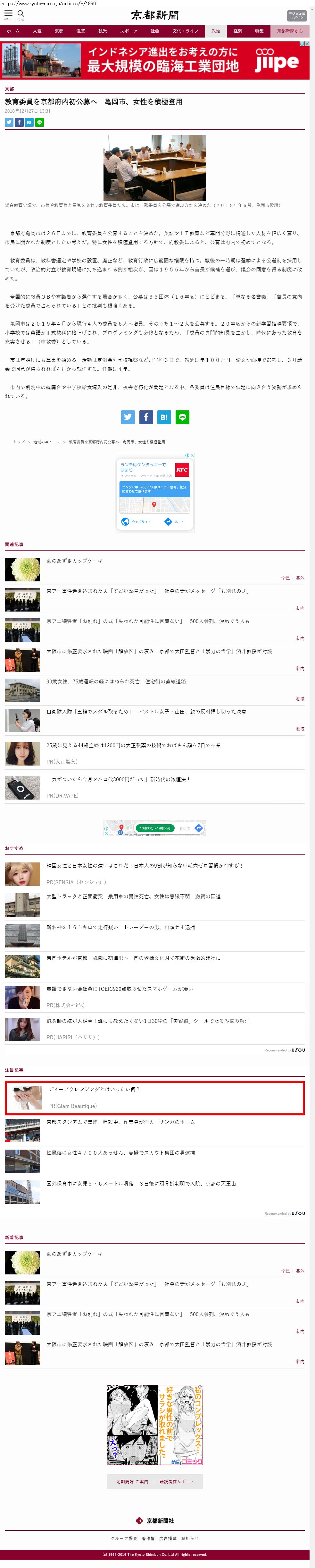Click the 京都新聞 header logo
Image resolution: width=315 pixels, height=1568 pixels.
click(154, 15)
